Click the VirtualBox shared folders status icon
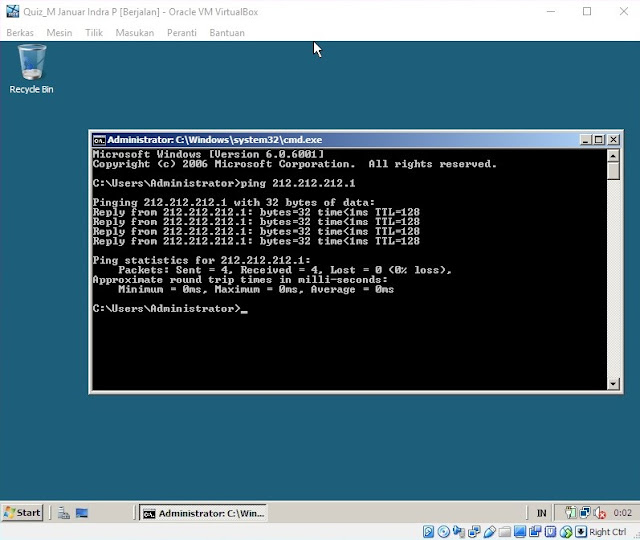This screenshot has height=540, width=640. pos(504,532)
